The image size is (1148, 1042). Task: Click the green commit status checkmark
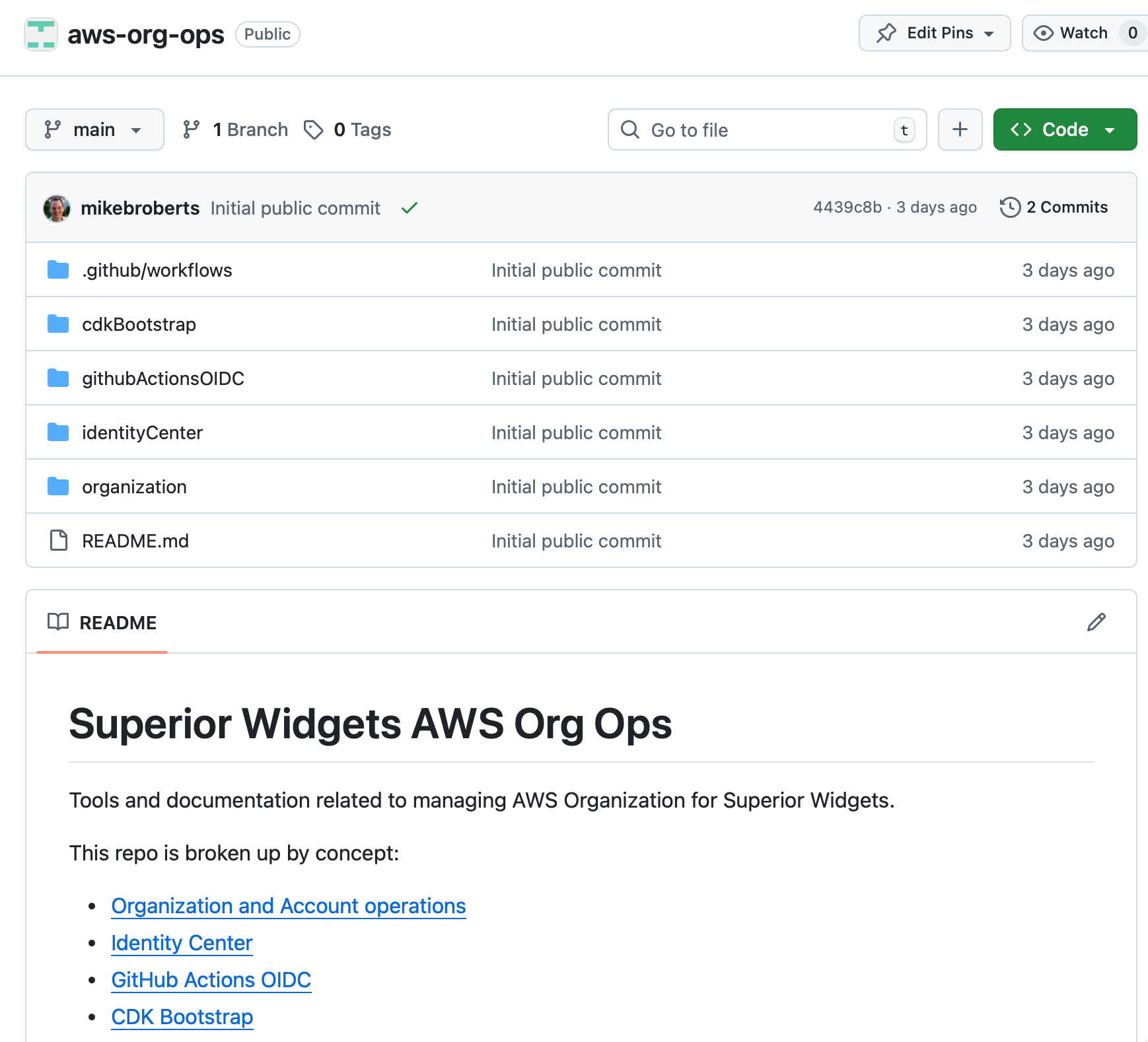tap(410, 208)
